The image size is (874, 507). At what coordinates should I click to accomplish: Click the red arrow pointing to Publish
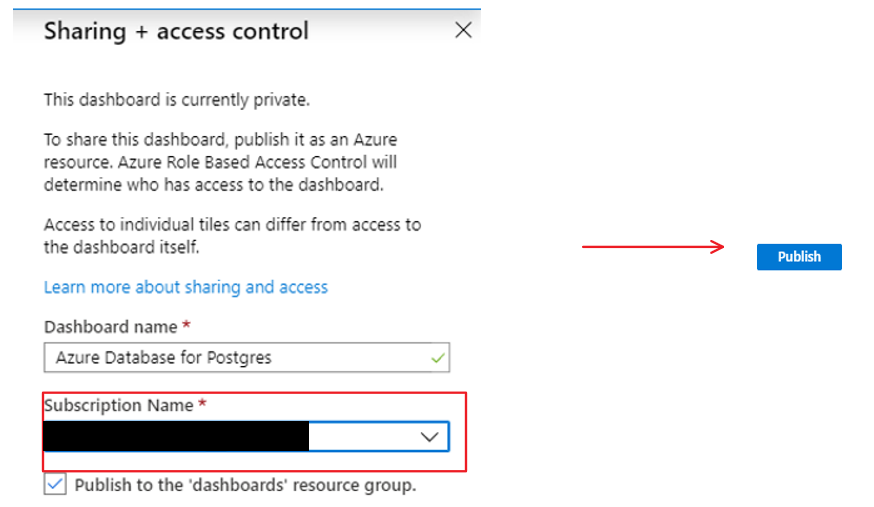653,247
